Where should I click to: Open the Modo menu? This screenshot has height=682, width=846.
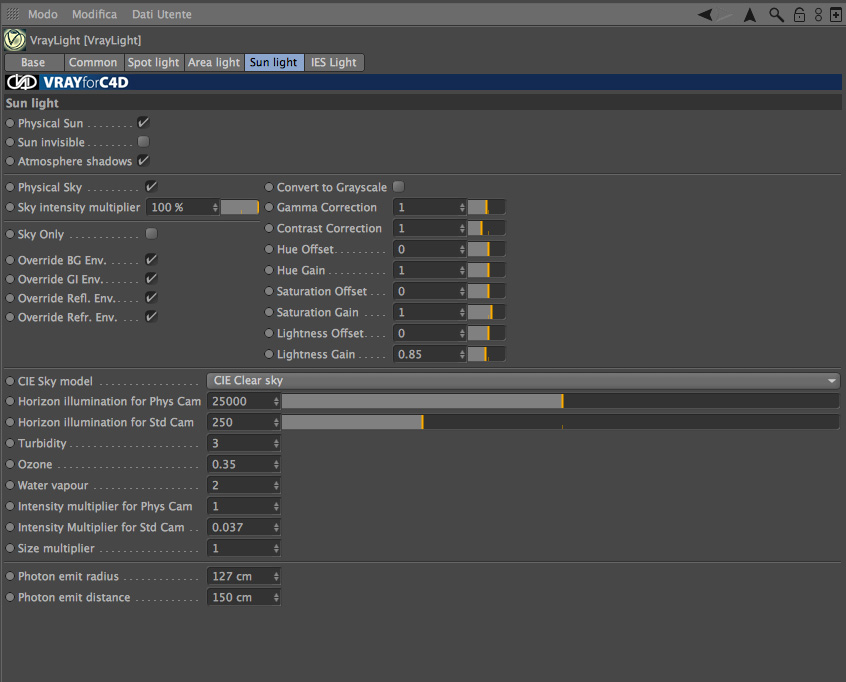(x=43, y=14)
